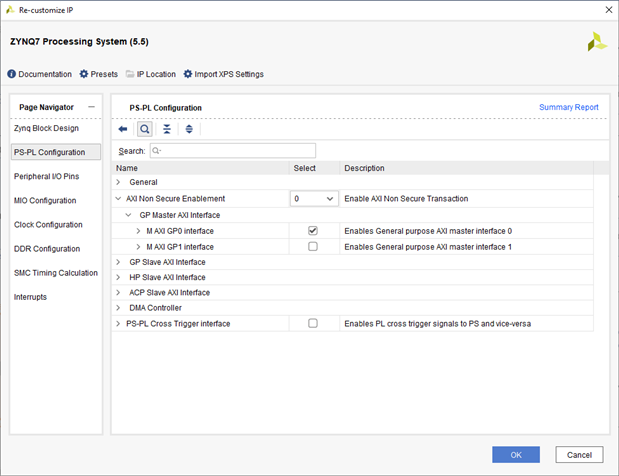Uncheck M AXI GP0 interface checkbox
619x476 pixels.
pos(313,231)
